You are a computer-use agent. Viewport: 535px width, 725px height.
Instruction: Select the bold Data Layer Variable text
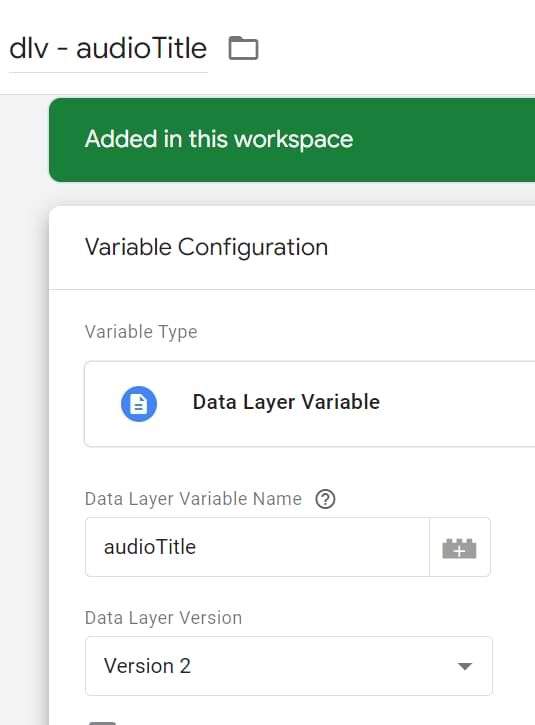pos(286,402)
